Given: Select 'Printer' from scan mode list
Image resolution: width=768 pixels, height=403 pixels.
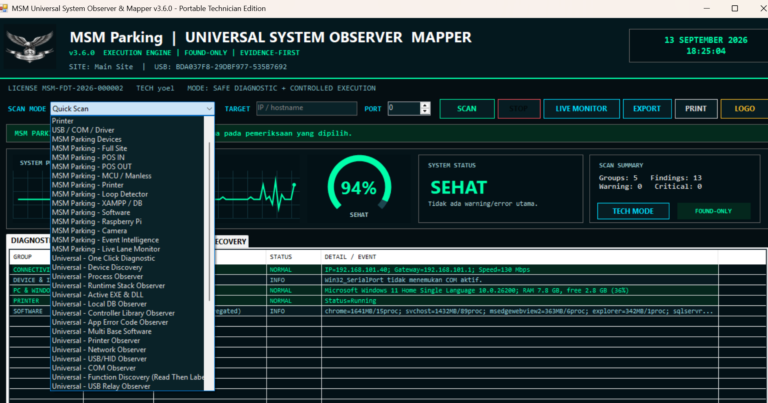Looking at the screenshot, I should pos(63,121).
